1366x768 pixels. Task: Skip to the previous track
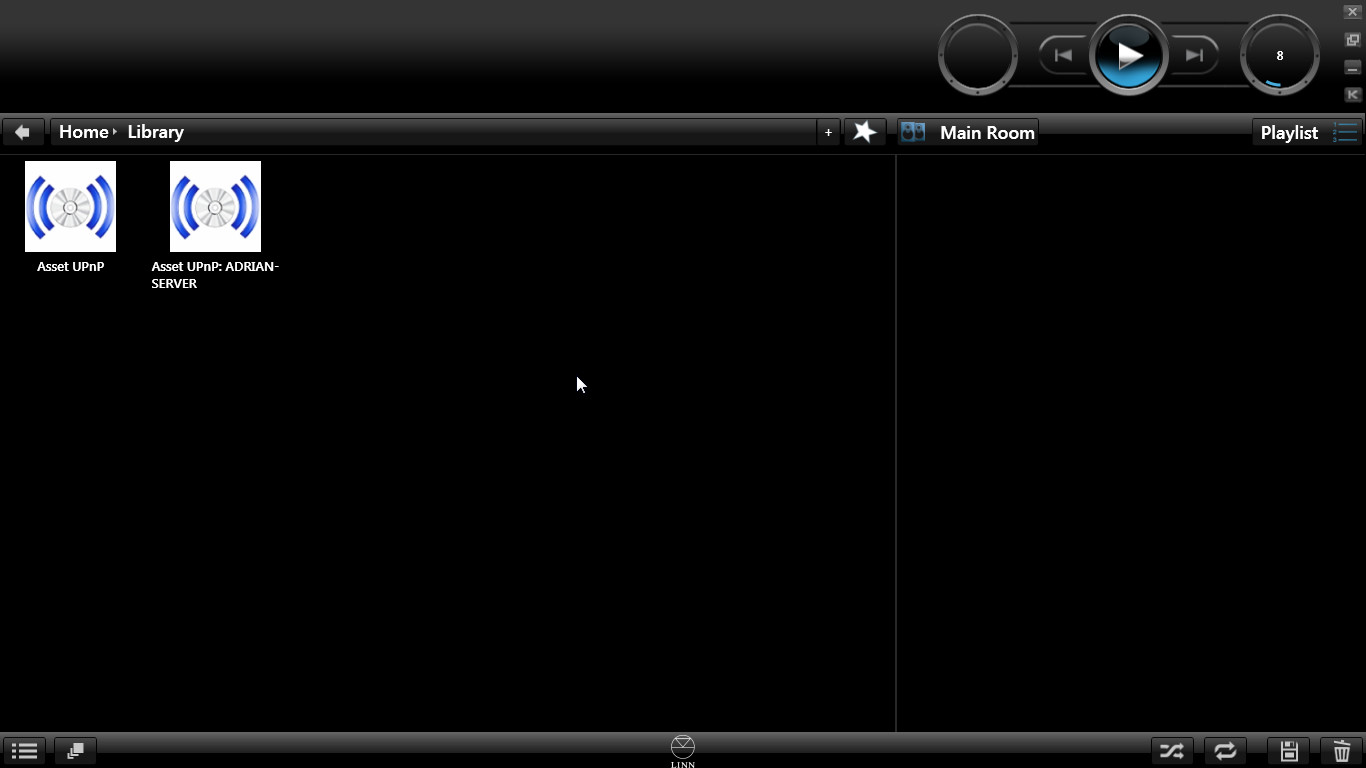[1063, 55]
